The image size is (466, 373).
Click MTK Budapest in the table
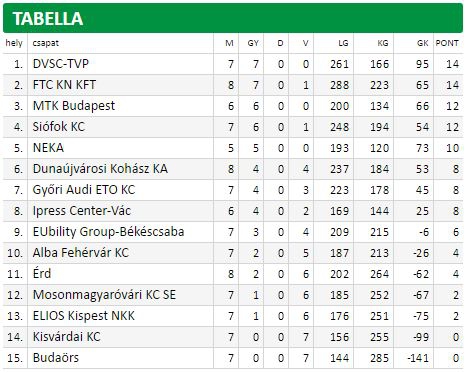coord(74,106)
